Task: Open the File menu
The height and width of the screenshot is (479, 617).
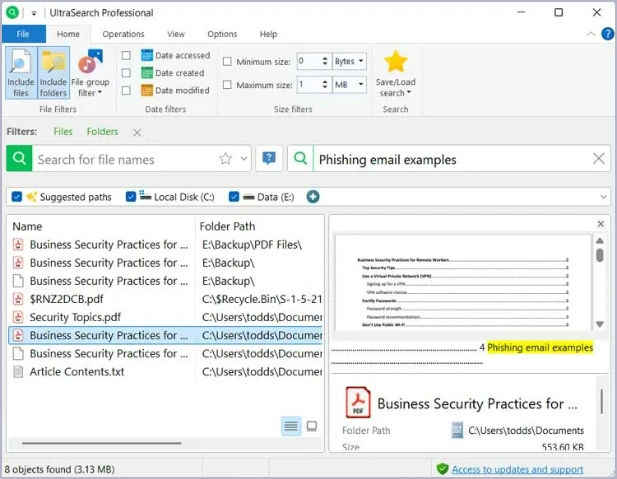Action: 21,34
